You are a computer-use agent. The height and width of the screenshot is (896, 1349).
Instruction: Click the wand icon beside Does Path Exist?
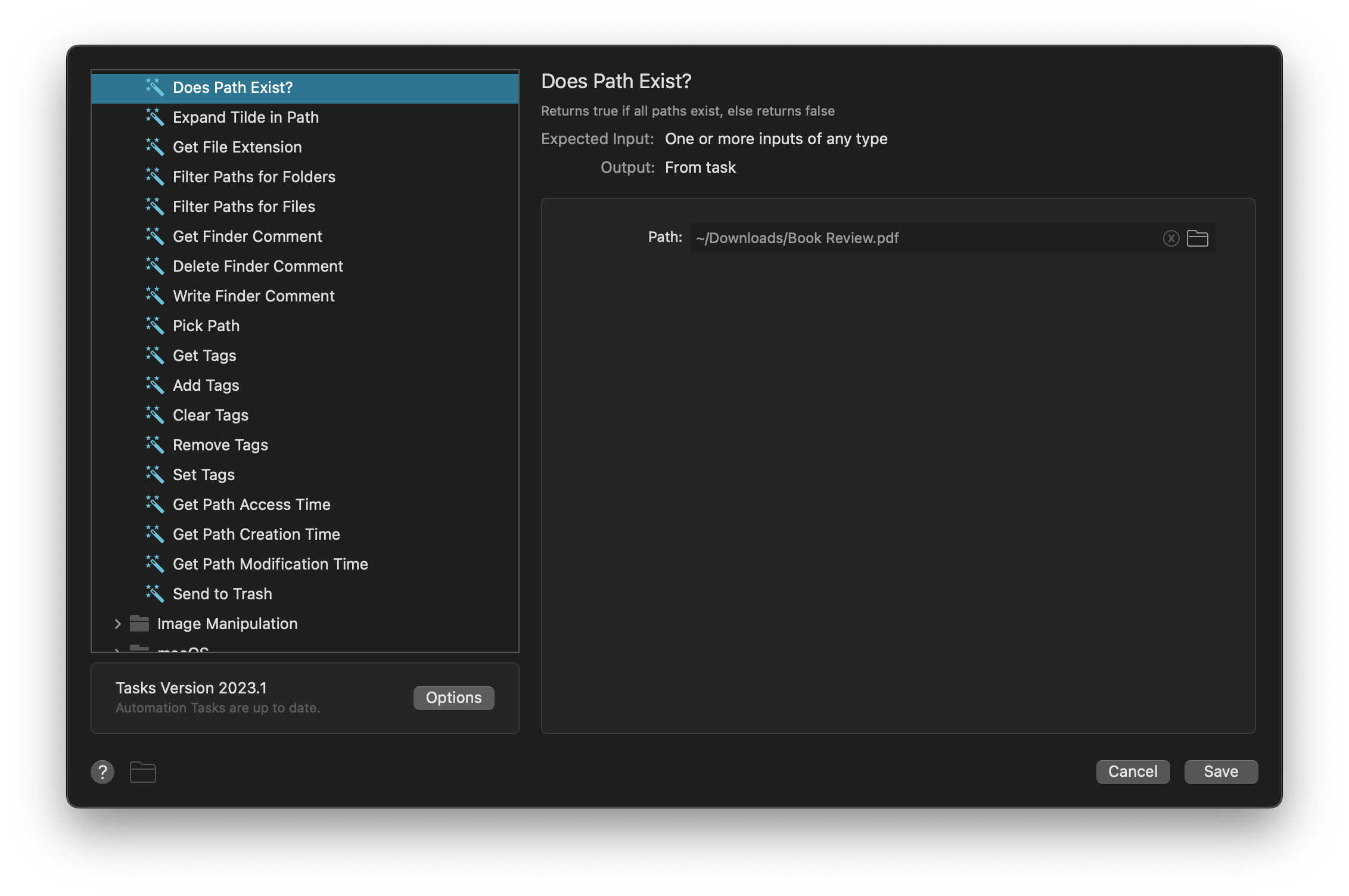(156, 87)
